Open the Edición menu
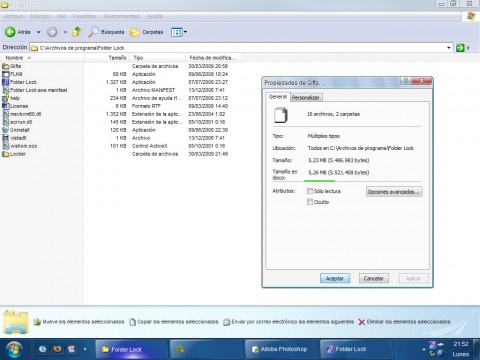This screenshot has height=360, width=480. coord(40,16)
